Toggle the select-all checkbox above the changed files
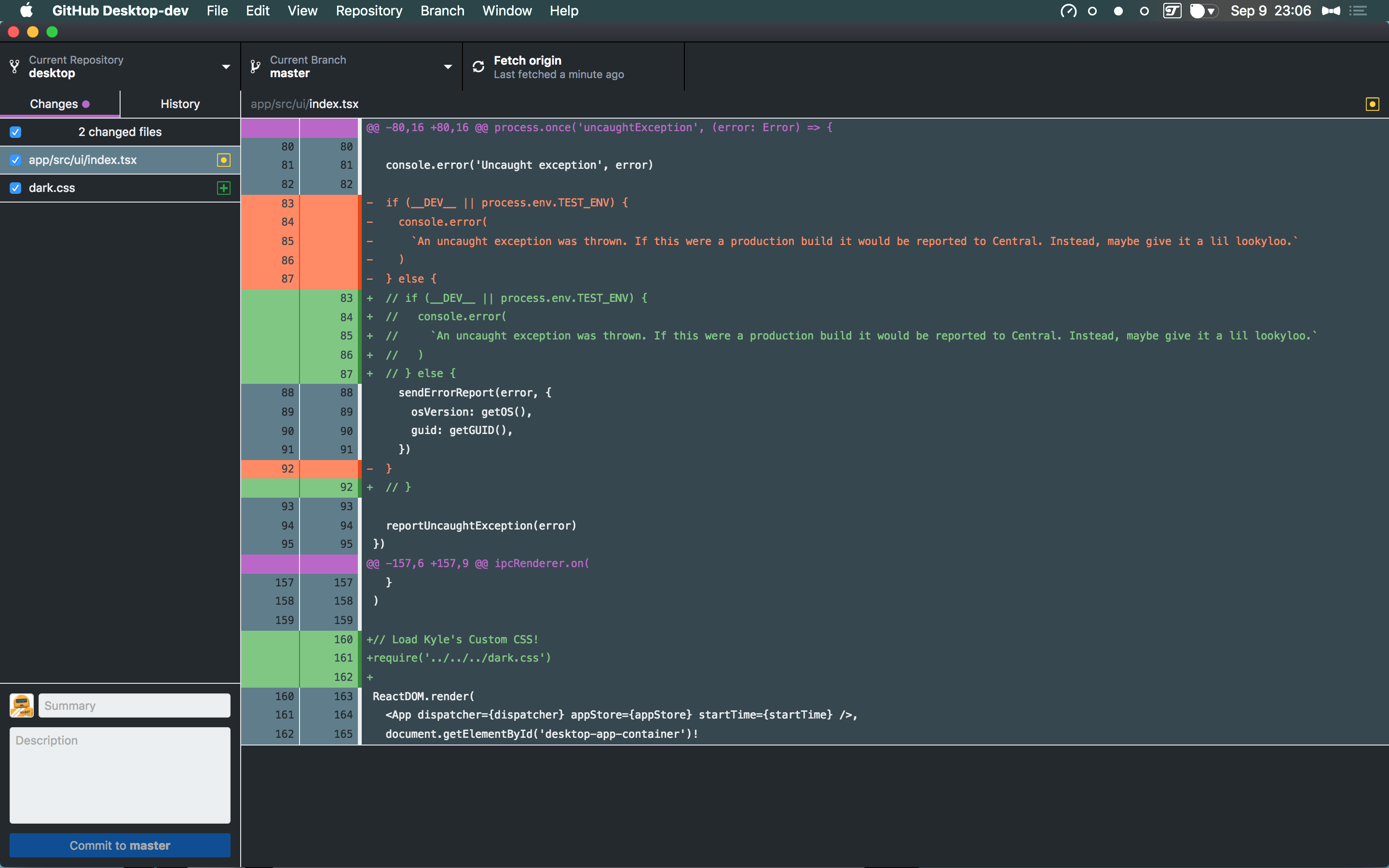This screenshot has height=868, width=1389. click(15, 132)
